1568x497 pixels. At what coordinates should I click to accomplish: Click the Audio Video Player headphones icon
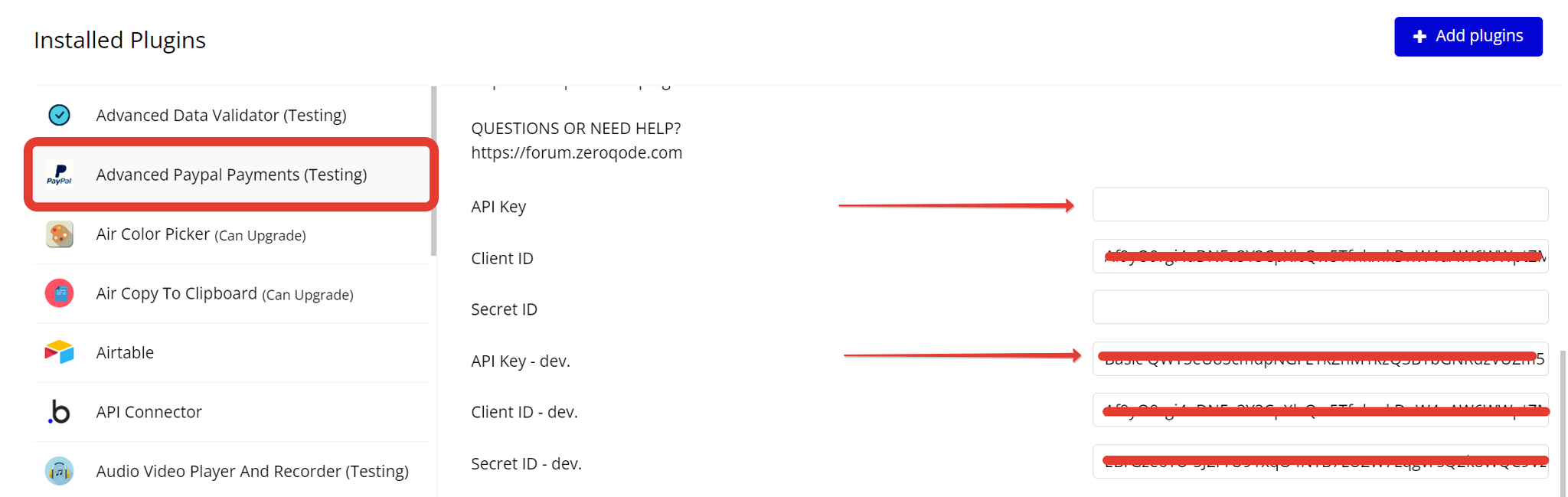pyautogui.click(x=59, y=471)
